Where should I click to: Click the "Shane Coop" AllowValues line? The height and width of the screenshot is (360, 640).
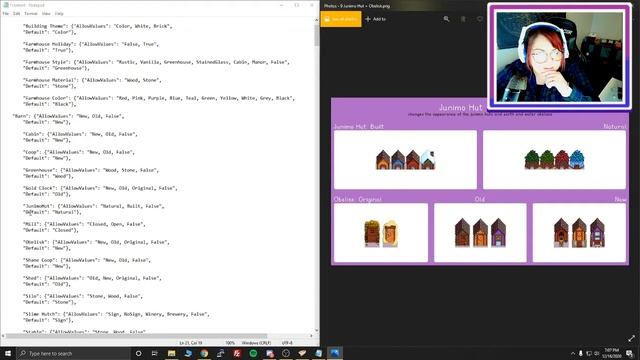click(87, 260)
